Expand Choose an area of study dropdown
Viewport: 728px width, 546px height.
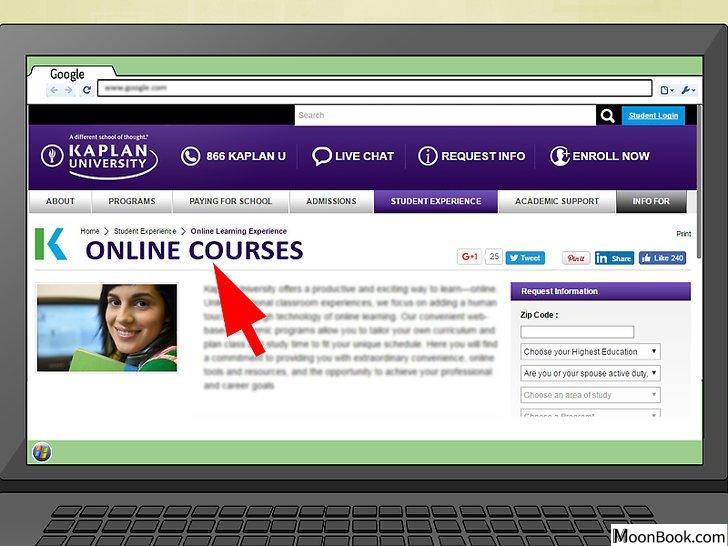point(590,395)
